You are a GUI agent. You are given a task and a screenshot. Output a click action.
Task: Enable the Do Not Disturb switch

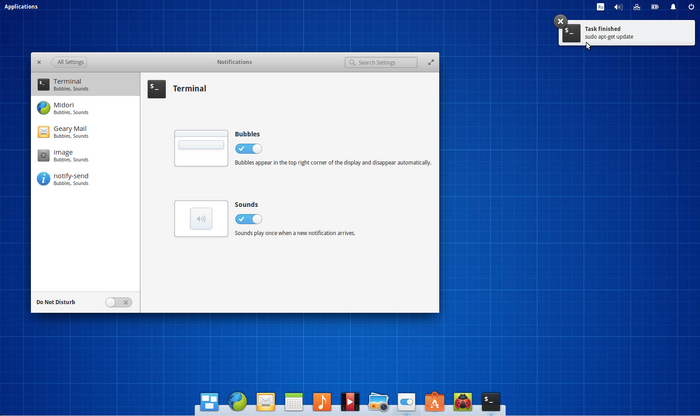[x=118, y=302]
